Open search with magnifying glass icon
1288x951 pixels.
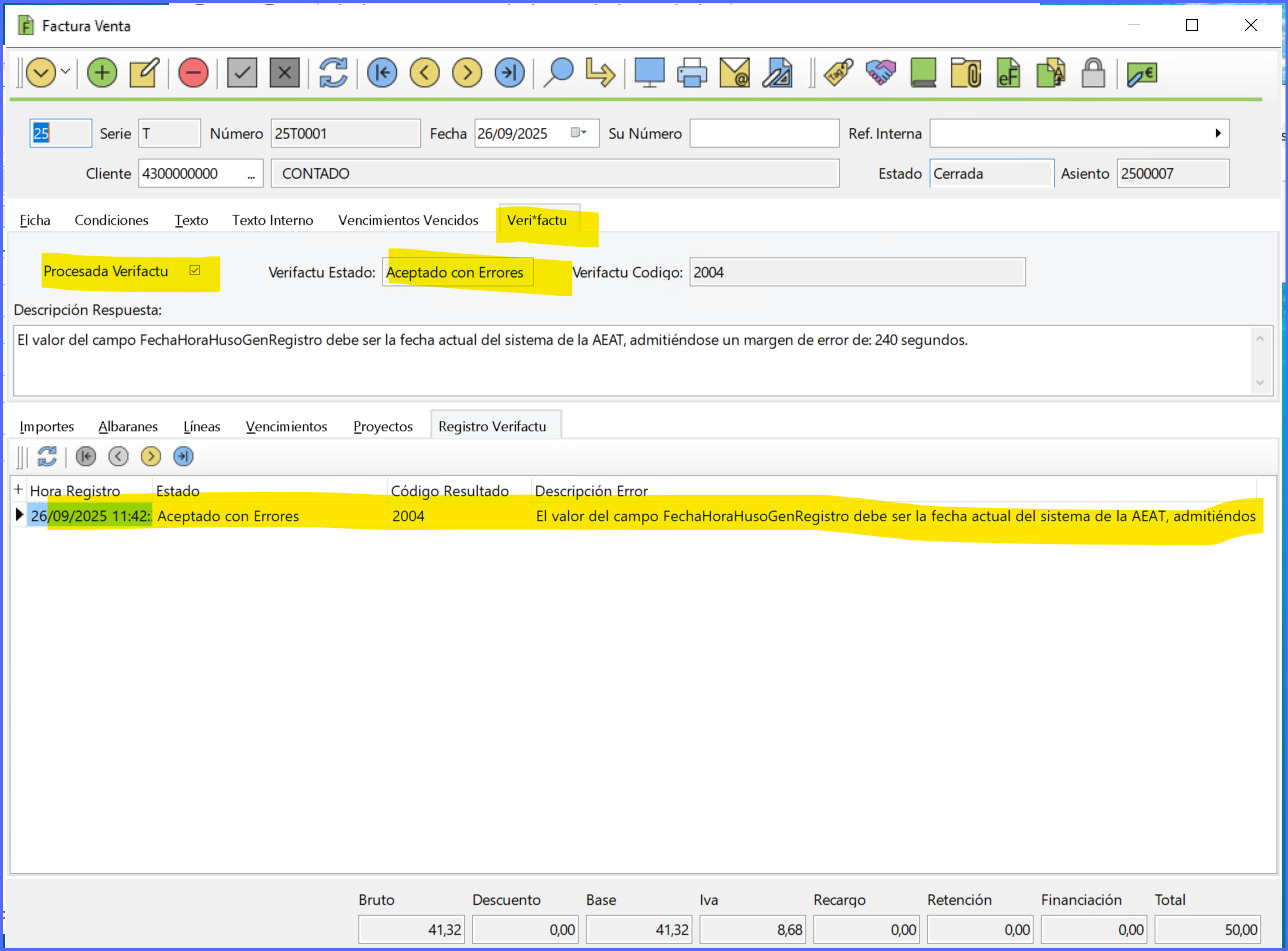(x=558, y=72)
